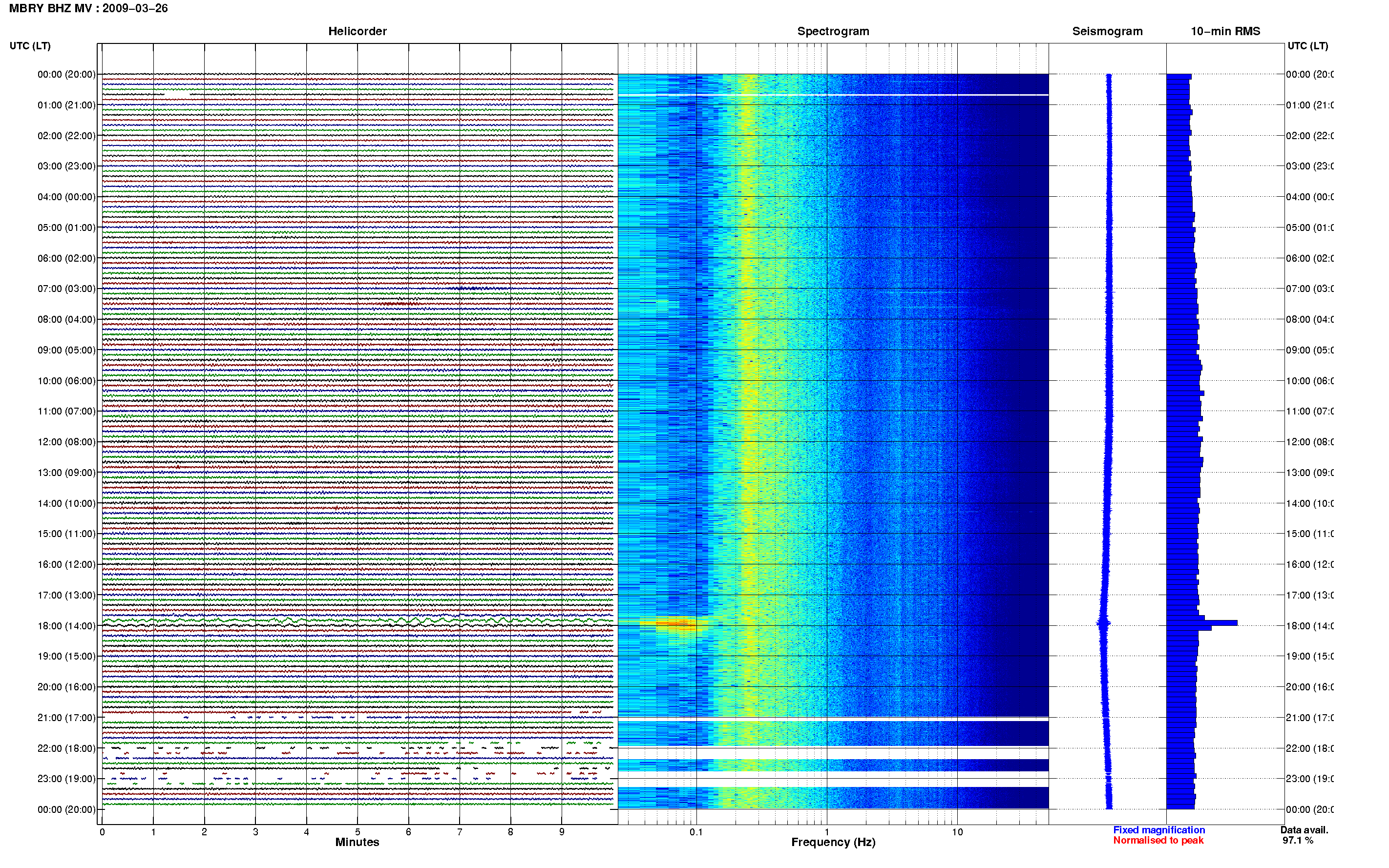The width and height of the screenshot is (1389, 868).
Task: Click Helicorder time label '01:00 (21:00)'
Action: 66,105
